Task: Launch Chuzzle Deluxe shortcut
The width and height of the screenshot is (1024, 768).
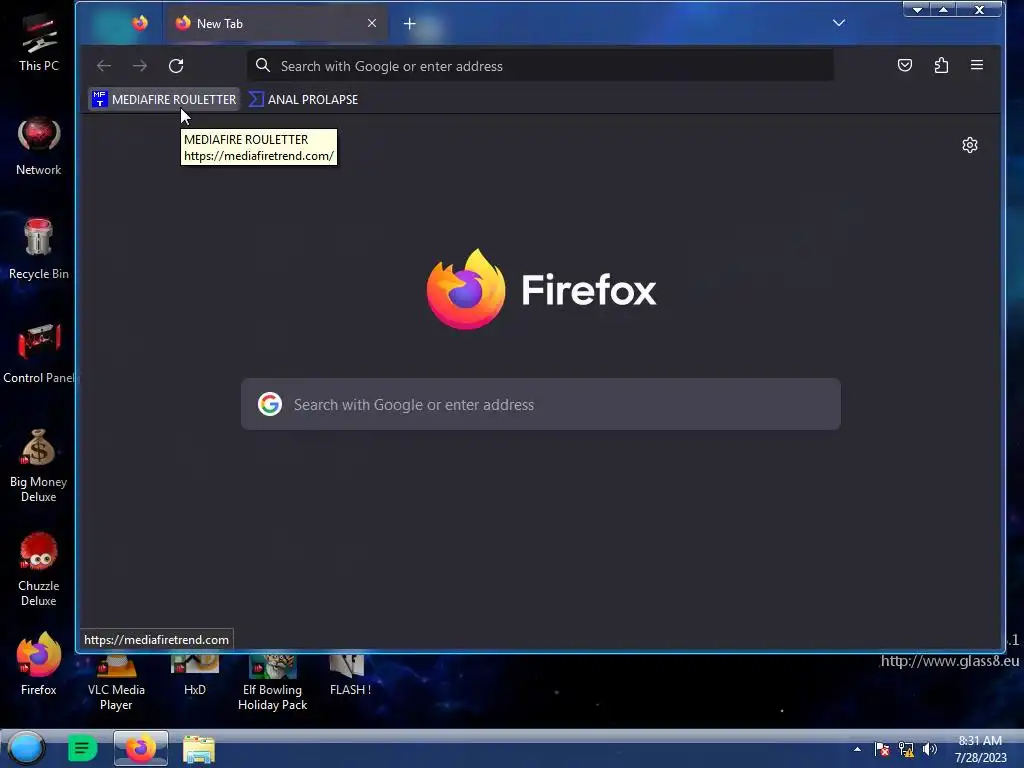Action: (x=39, y=569)
